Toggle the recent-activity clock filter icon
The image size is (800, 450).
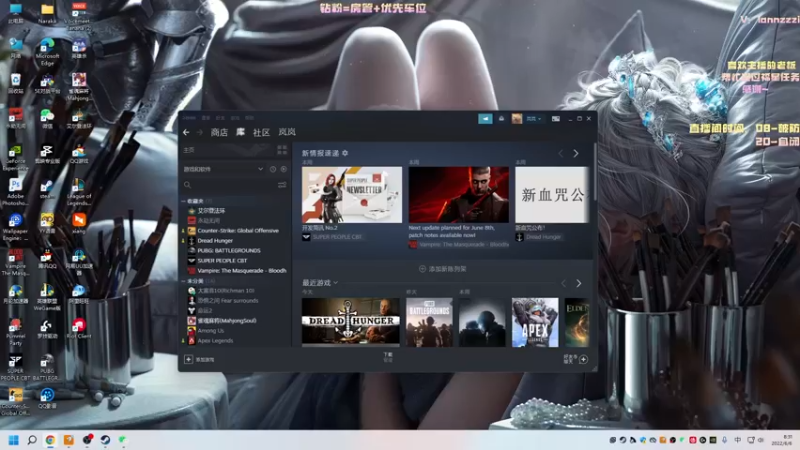click(x=273, y=169)
